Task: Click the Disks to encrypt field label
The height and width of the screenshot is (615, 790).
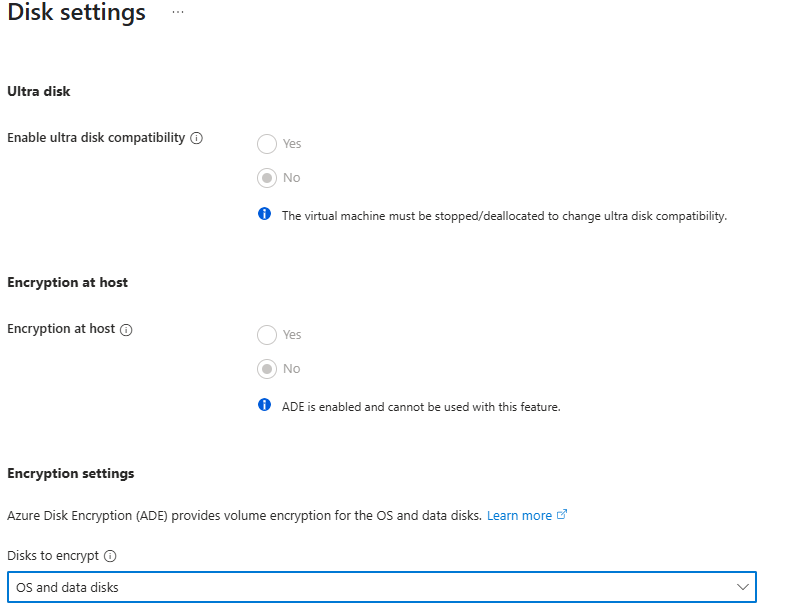Action: tap(53, 556)
